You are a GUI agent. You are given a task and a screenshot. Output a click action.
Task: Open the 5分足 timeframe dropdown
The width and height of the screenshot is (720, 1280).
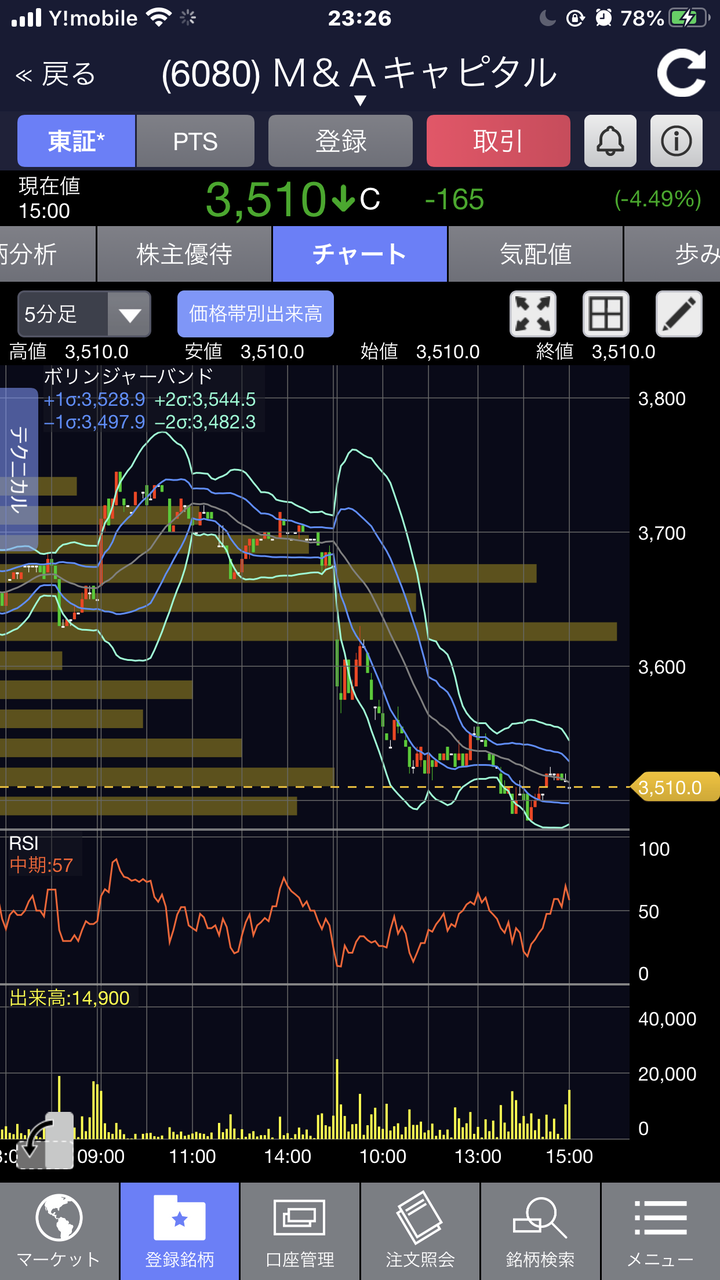[84, 314]
